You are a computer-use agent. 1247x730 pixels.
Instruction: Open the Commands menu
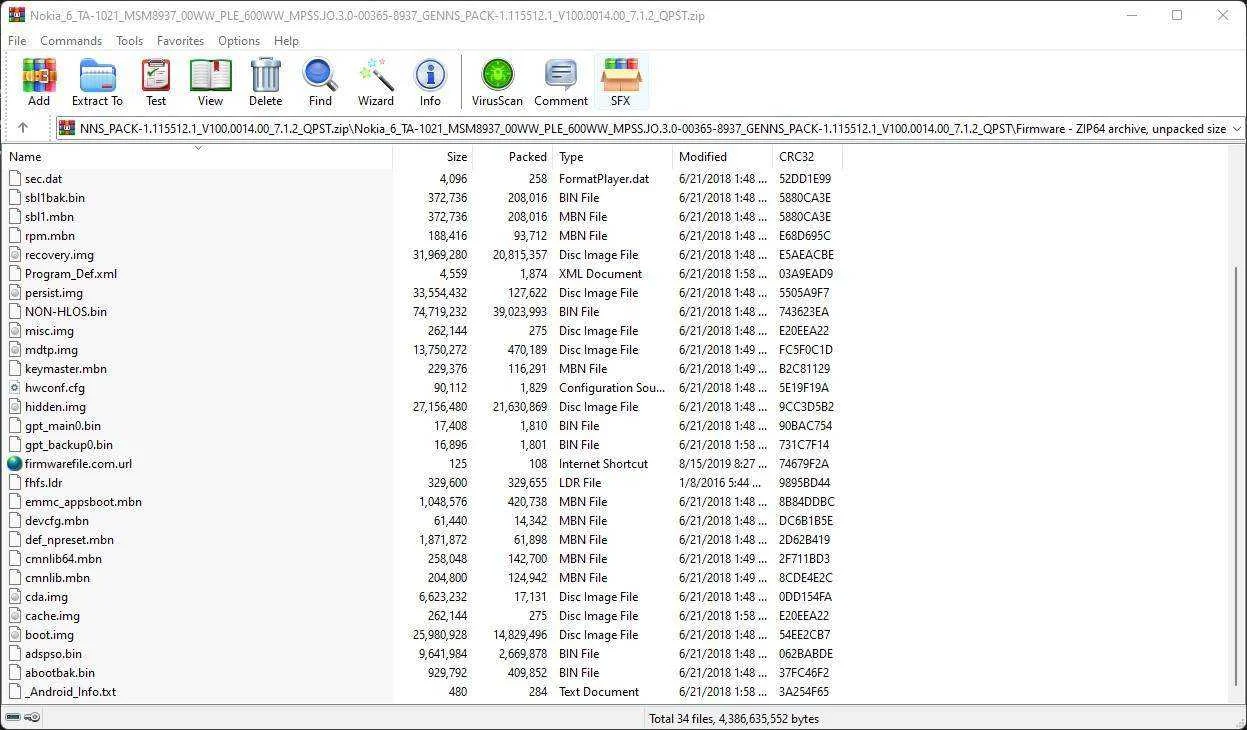pyautogui.click(x=71, y=41)
